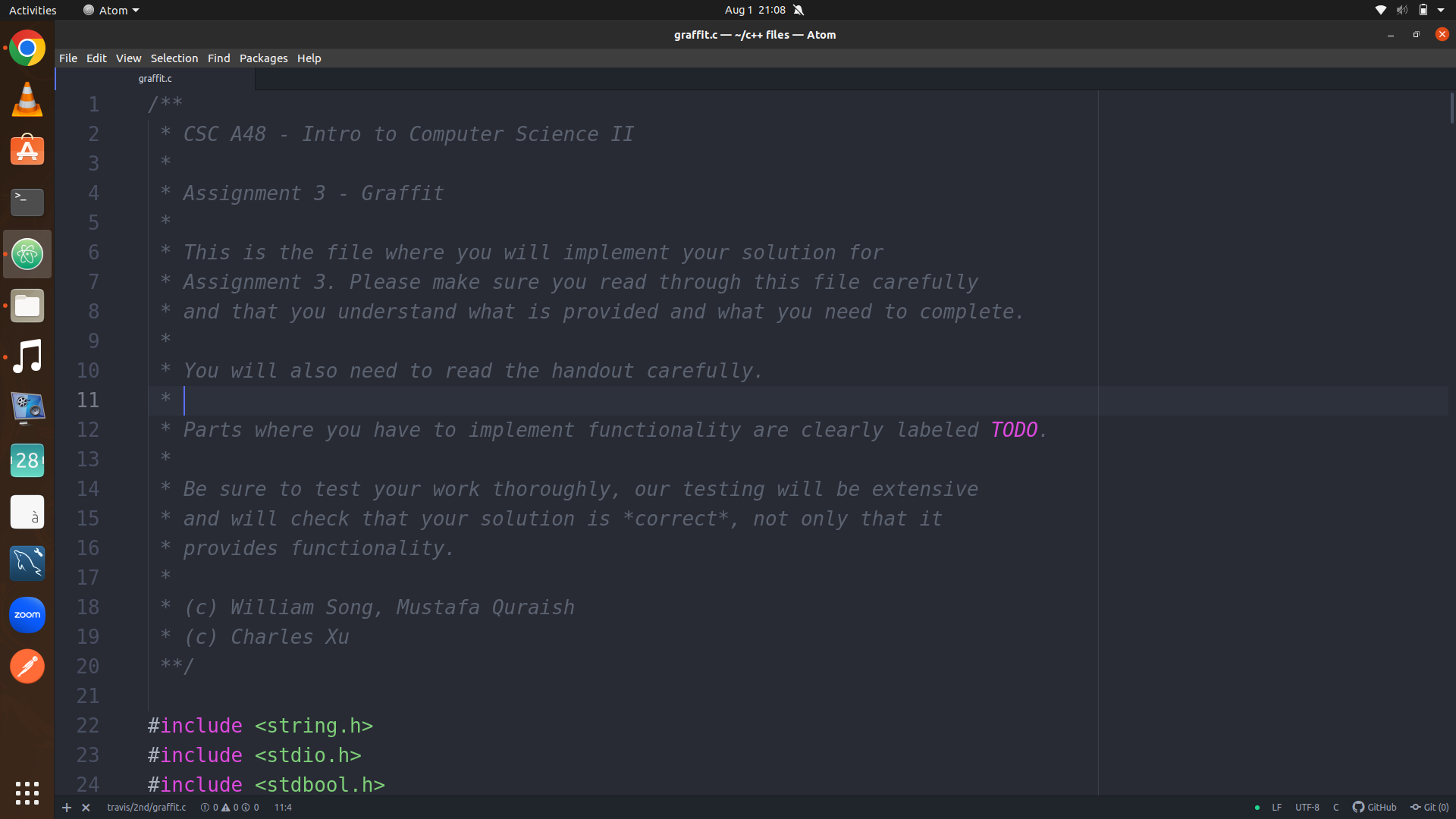The width and height of the screenshot is (1456, 819).
Task: Click the editor vertical scrollbar
Action: pos(1451,108)
